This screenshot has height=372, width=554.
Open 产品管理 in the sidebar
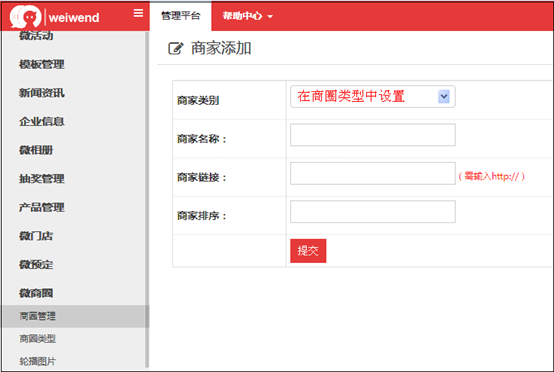[42, 207]
